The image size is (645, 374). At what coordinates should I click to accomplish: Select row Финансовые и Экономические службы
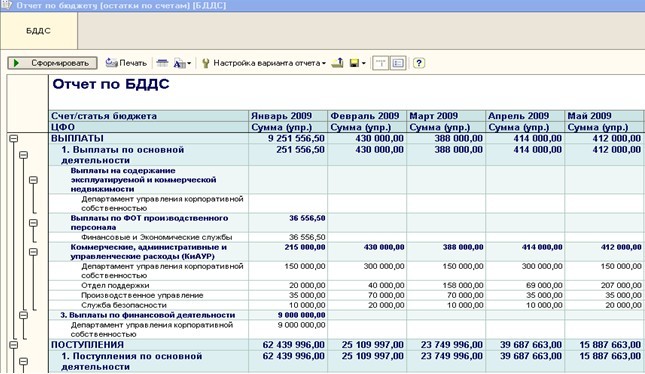click(157, 237)
